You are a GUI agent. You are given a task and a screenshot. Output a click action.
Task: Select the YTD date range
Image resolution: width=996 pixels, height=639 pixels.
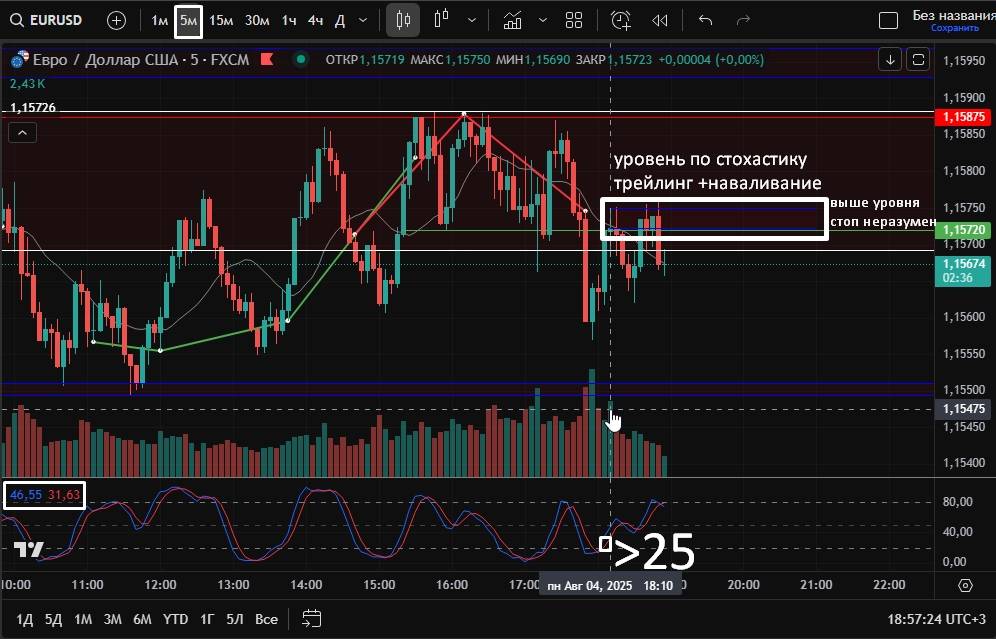click(176, 619)
